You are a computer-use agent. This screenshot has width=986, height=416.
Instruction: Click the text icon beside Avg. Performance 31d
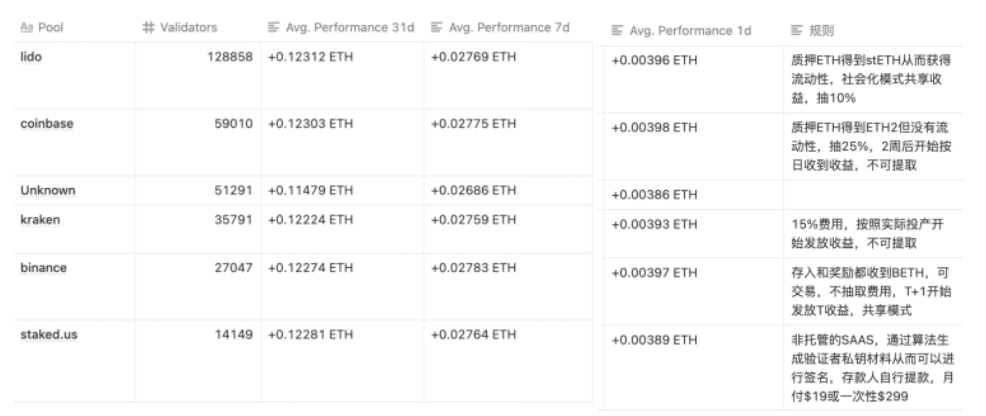(x=274, y=28)
